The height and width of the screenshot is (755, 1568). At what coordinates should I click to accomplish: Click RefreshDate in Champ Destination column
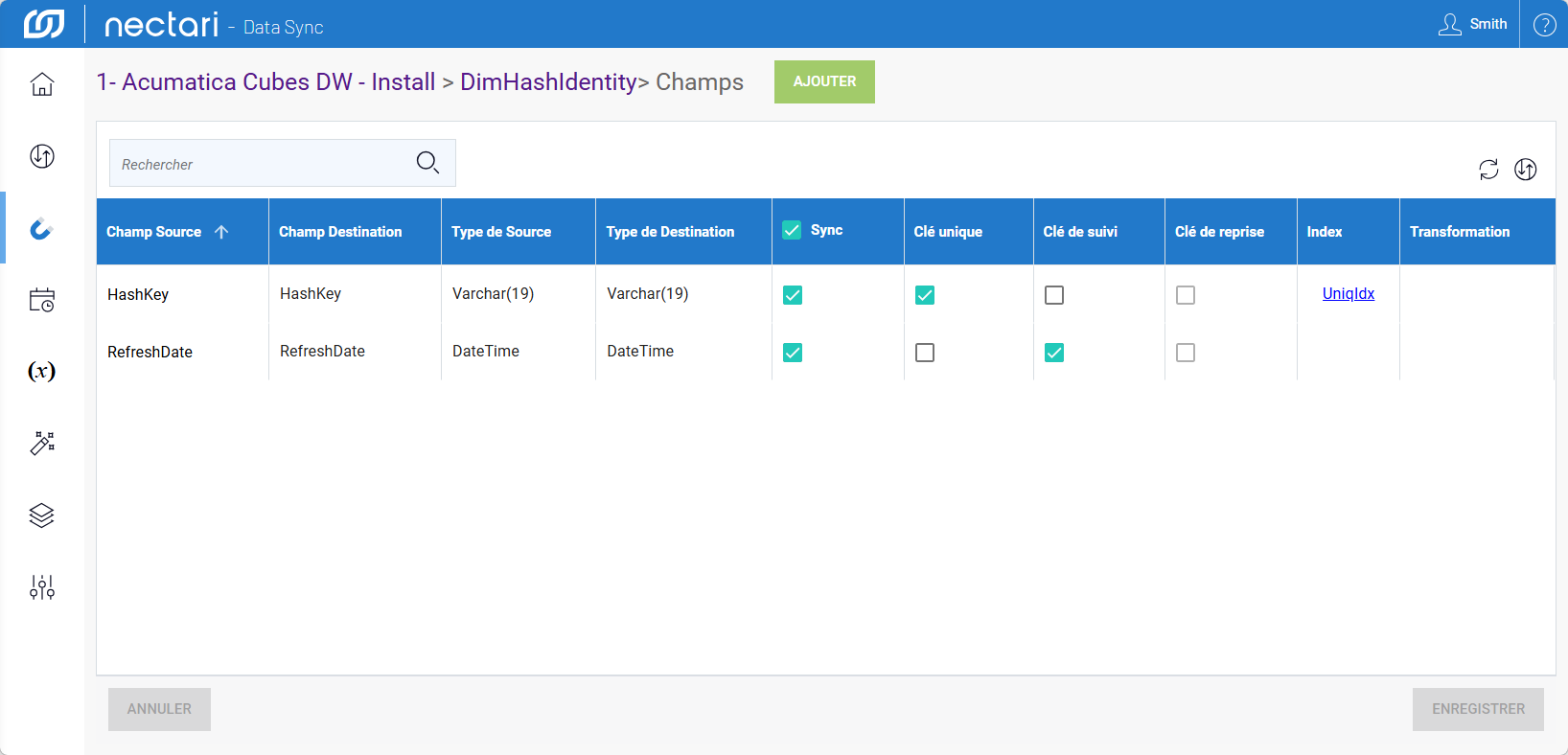click(322, 351)
